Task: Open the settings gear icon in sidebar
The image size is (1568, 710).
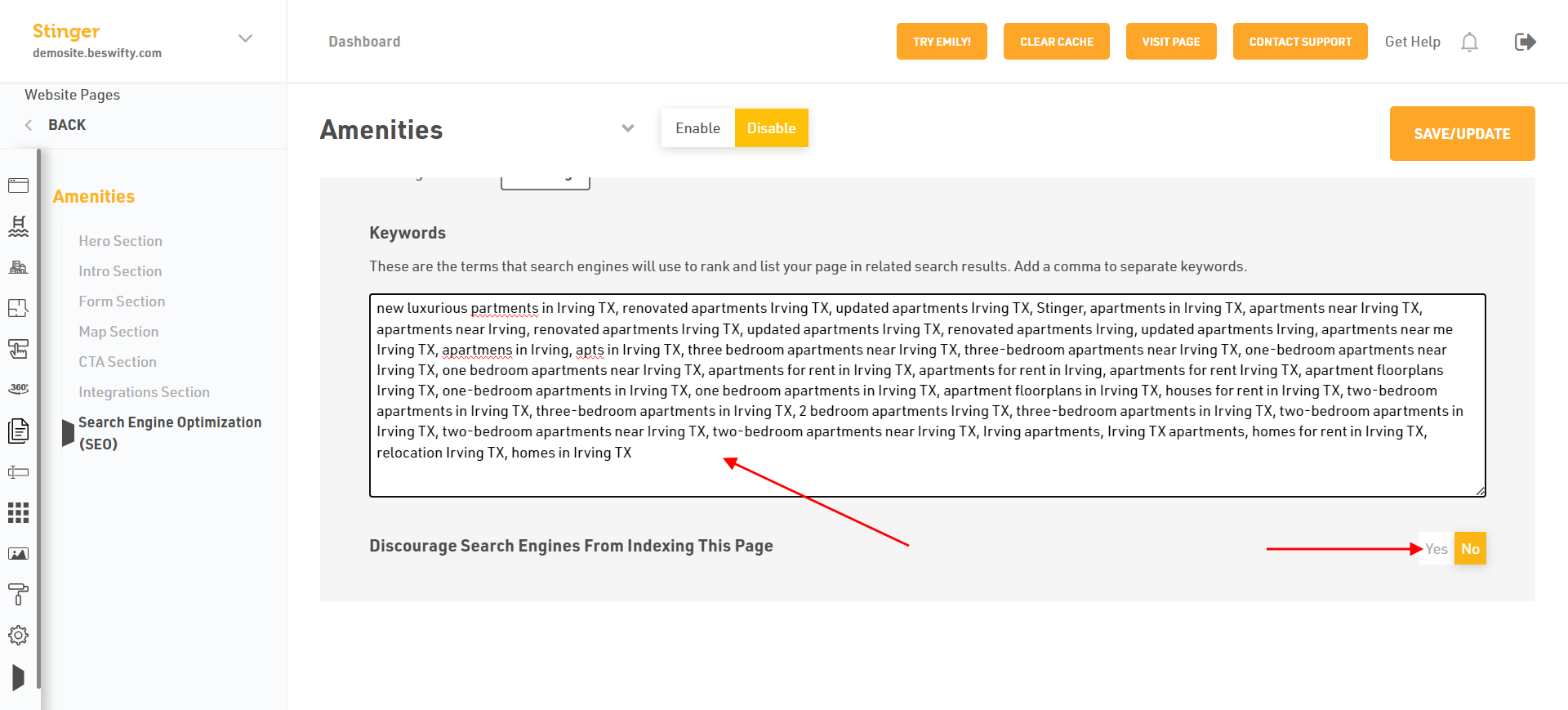Action: (18, 635)
